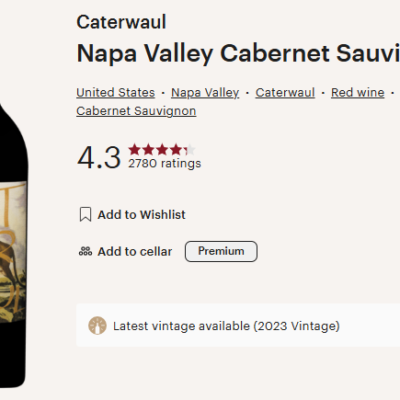Click the bookmark icon for Wishlist

click(85, 214)
